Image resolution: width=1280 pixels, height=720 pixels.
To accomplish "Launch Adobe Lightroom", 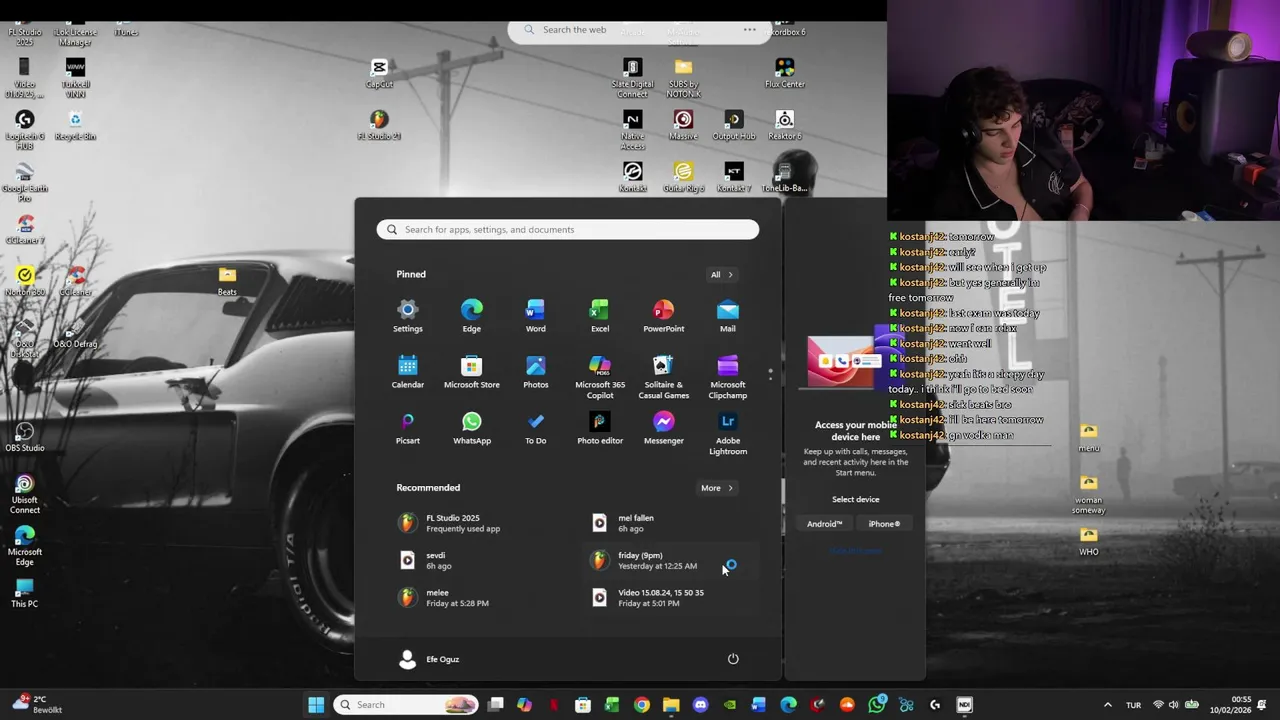I will click(728, 433).
